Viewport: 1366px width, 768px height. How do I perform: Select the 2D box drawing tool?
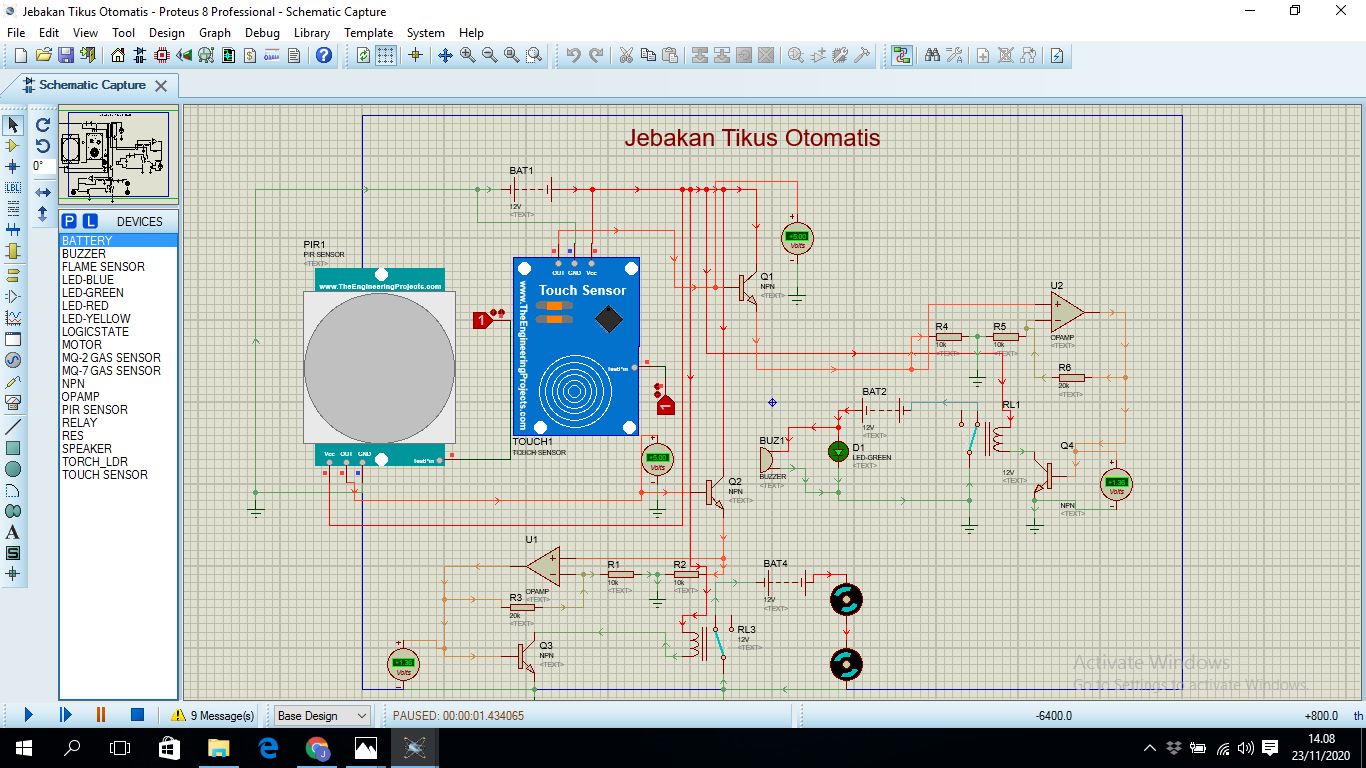tap(13, 448)
